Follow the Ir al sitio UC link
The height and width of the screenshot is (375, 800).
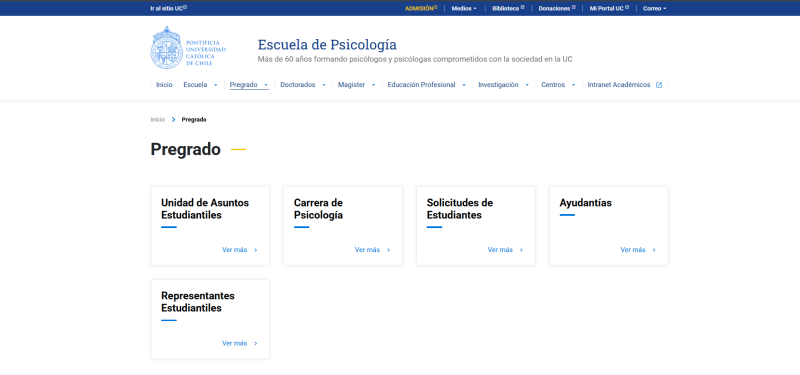pos(166,9)
